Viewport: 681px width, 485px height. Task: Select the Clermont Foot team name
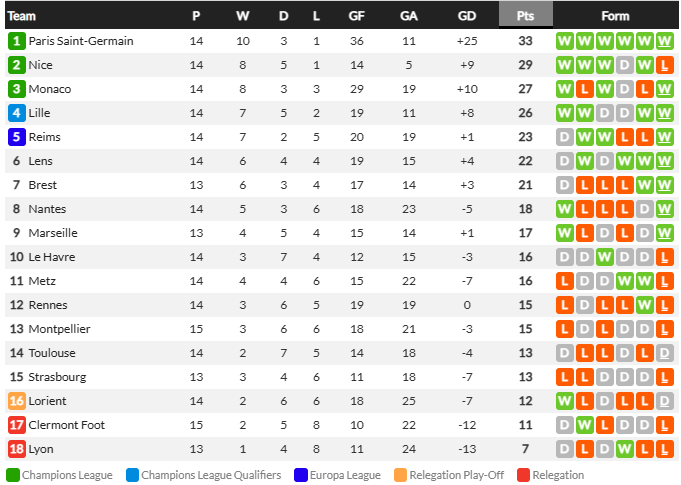pyautogui.click(x=67, y=425)
